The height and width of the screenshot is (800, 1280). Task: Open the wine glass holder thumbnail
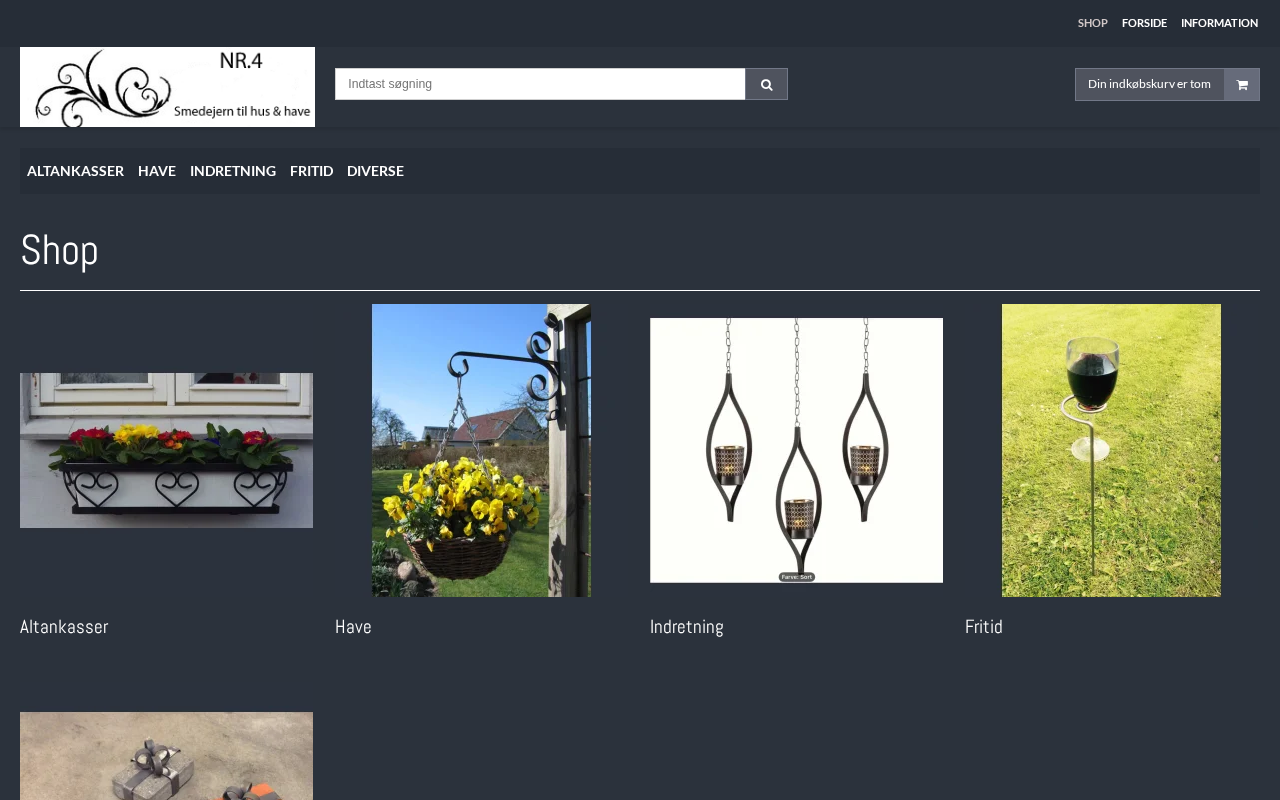pyautogui.click(x=1111, y=450)
